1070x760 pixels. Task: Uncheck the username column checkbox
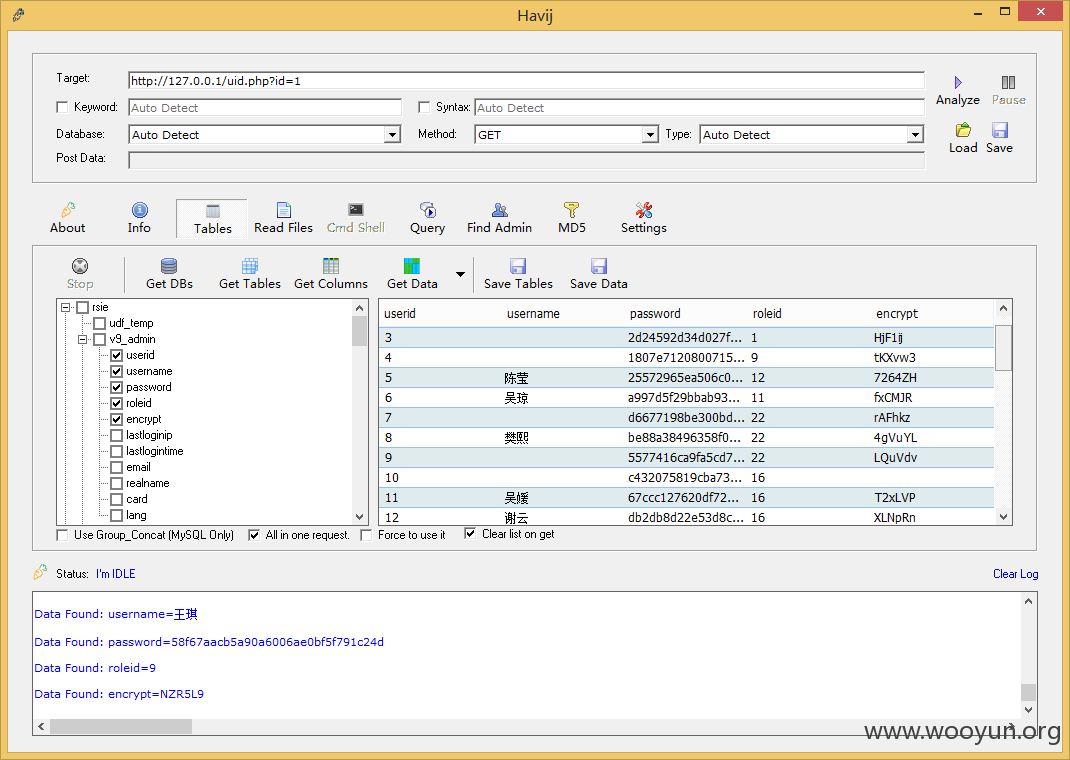tap(117, 371)
